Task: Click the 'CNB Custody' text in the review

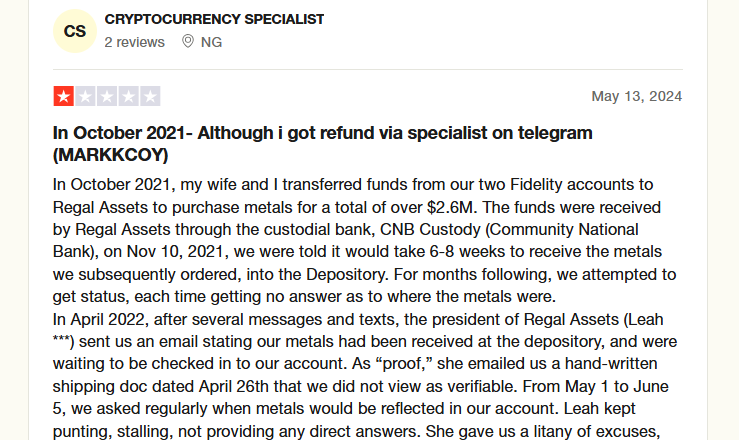Action: coord(430,229)
